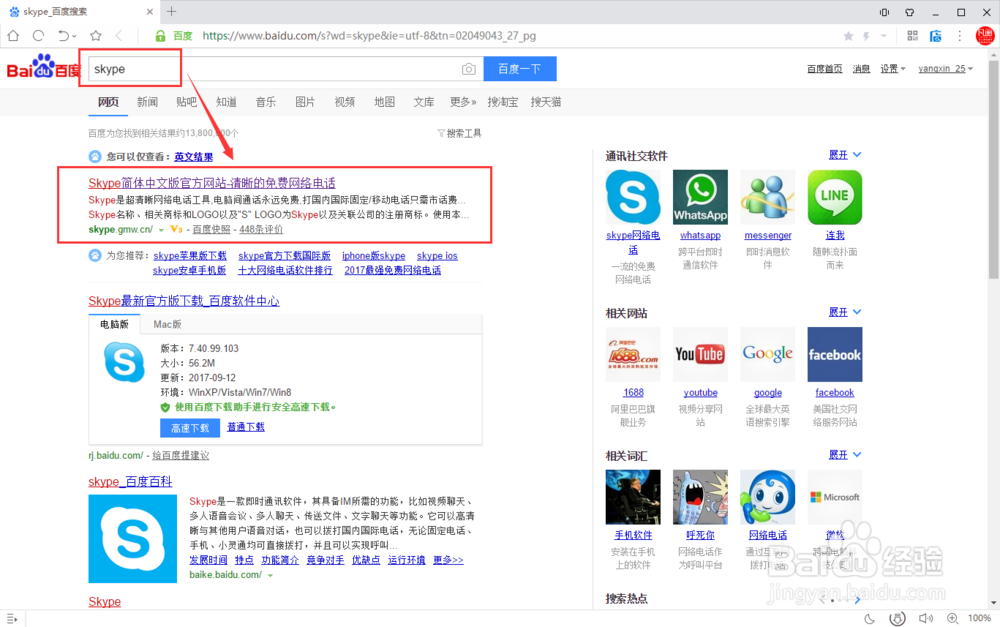
Task: Click the red user avatar icon
Action: 985,36
